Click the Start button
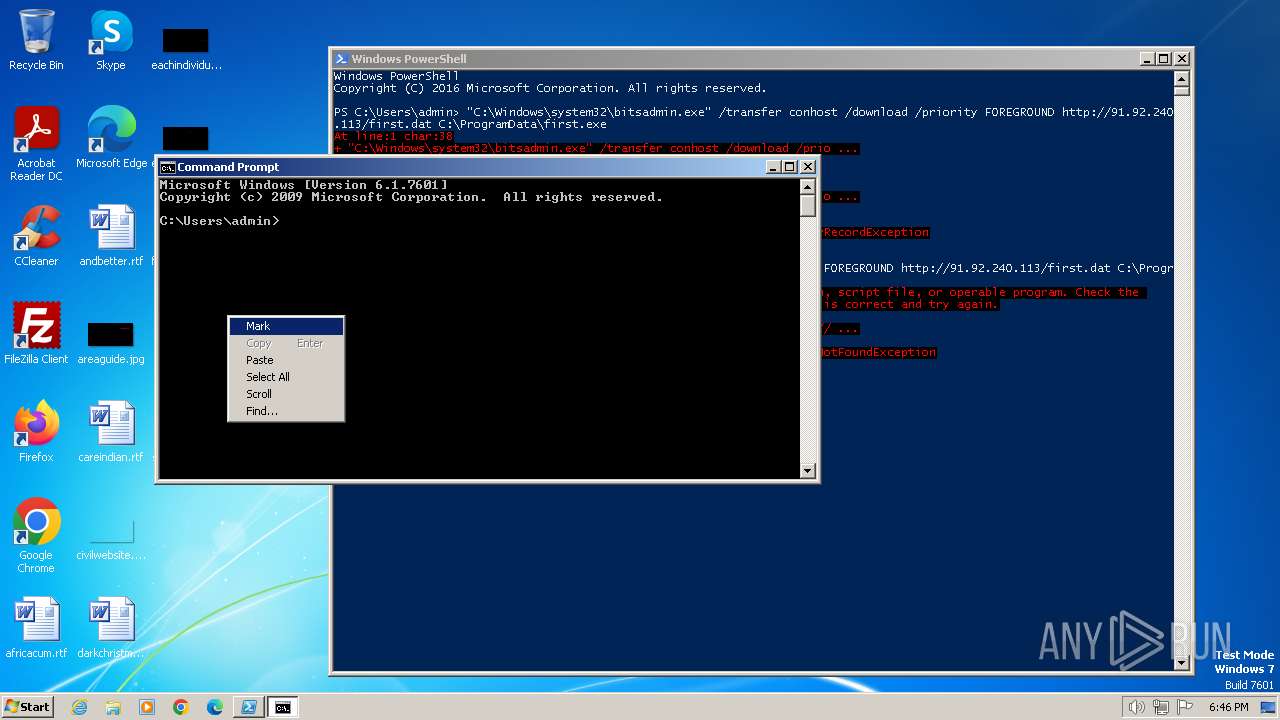 point(28,707)
